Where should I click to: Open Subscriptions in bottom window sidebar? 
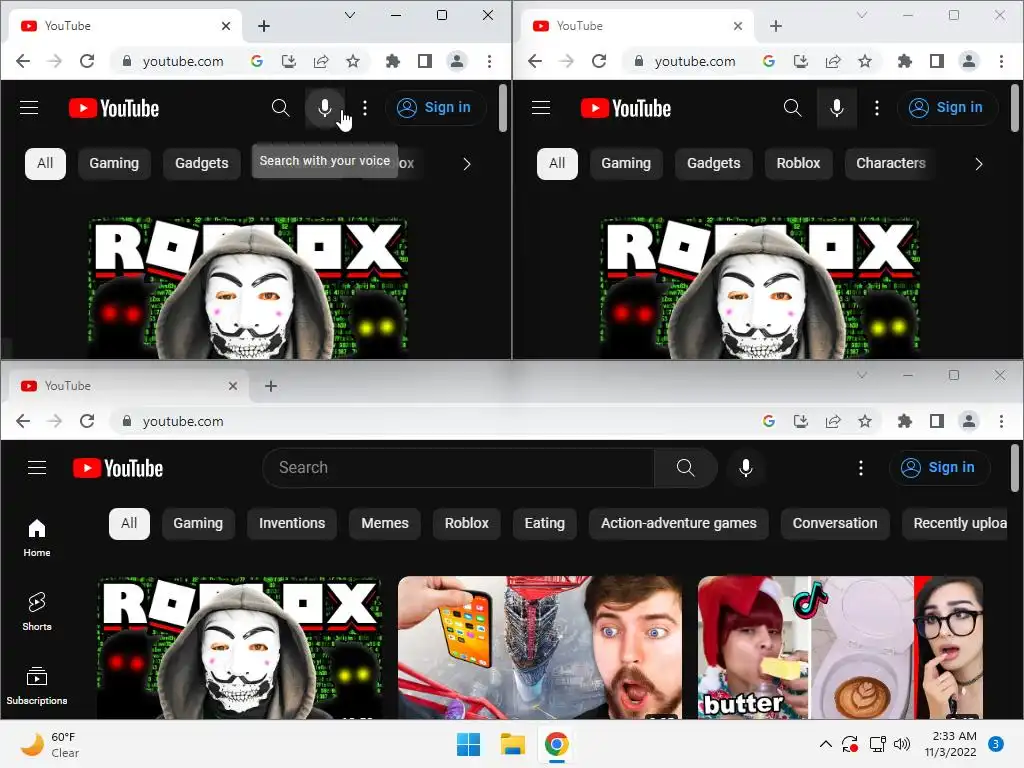click(x=37, y=686)
